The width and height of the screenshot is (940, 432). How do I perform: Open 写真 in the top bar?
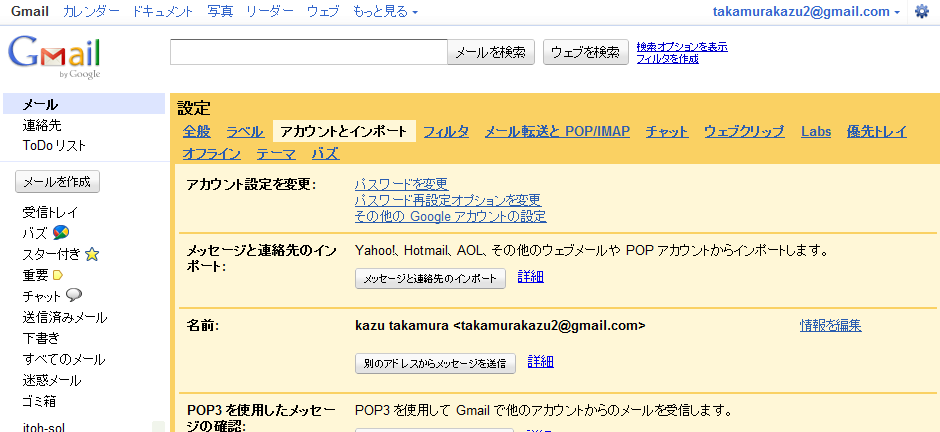pyautogui.click(x=220, y=11)
